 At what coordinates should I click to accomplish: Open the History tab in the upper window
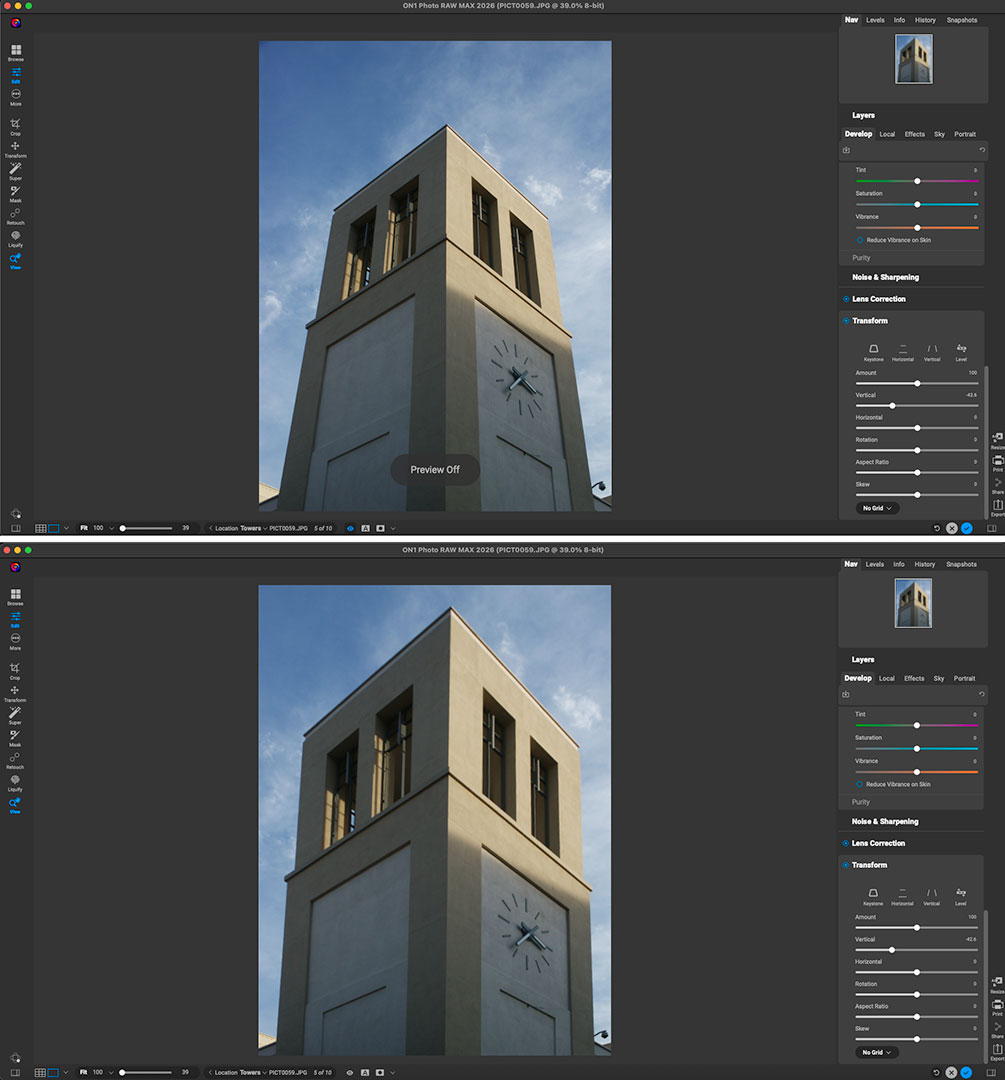(x=925, y=20)
